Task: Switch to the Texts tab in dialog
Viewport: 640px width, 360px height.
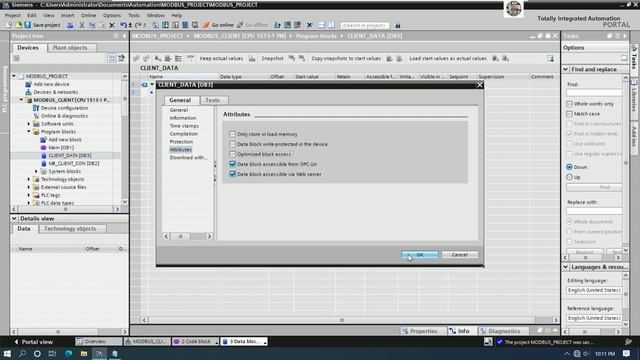Action: click(x=212, y=100)
